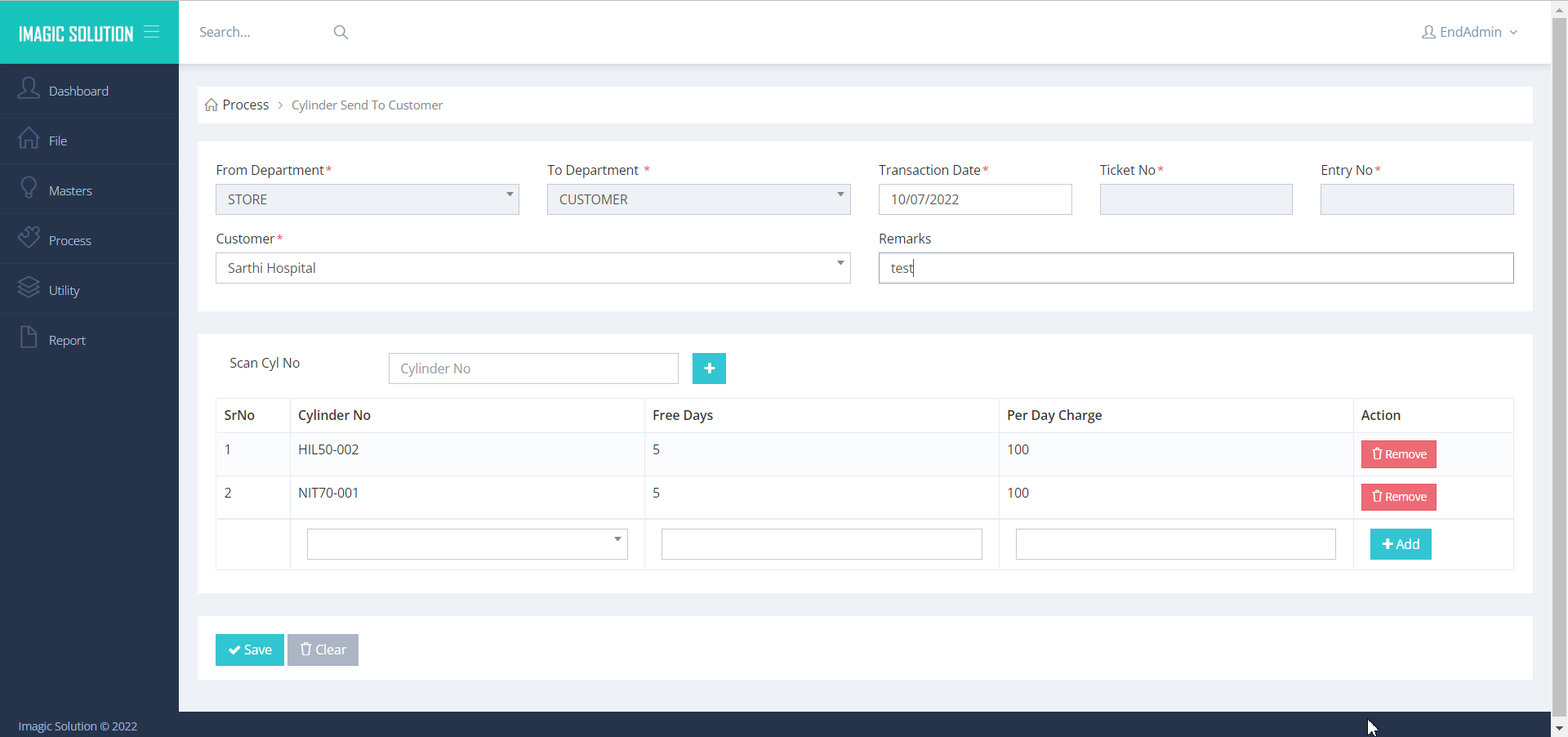Screen dimensions: 1568x737
Task: Click the Process tag icon in sidebar
Action: (29, 238)
